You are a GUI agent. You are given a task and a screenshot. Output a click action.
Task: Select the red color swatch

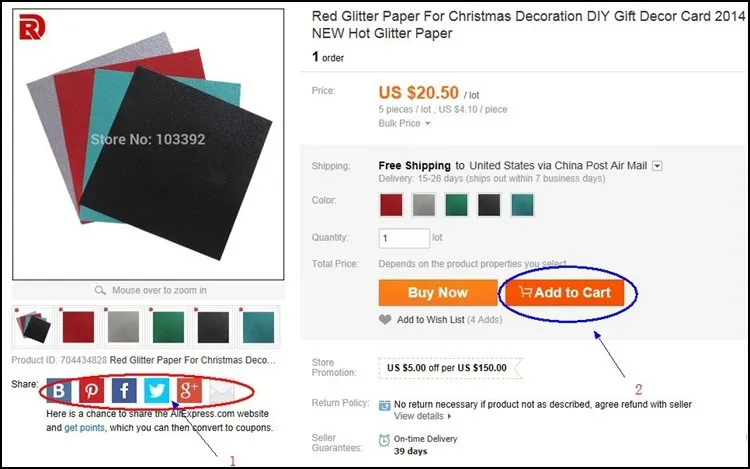391,205
